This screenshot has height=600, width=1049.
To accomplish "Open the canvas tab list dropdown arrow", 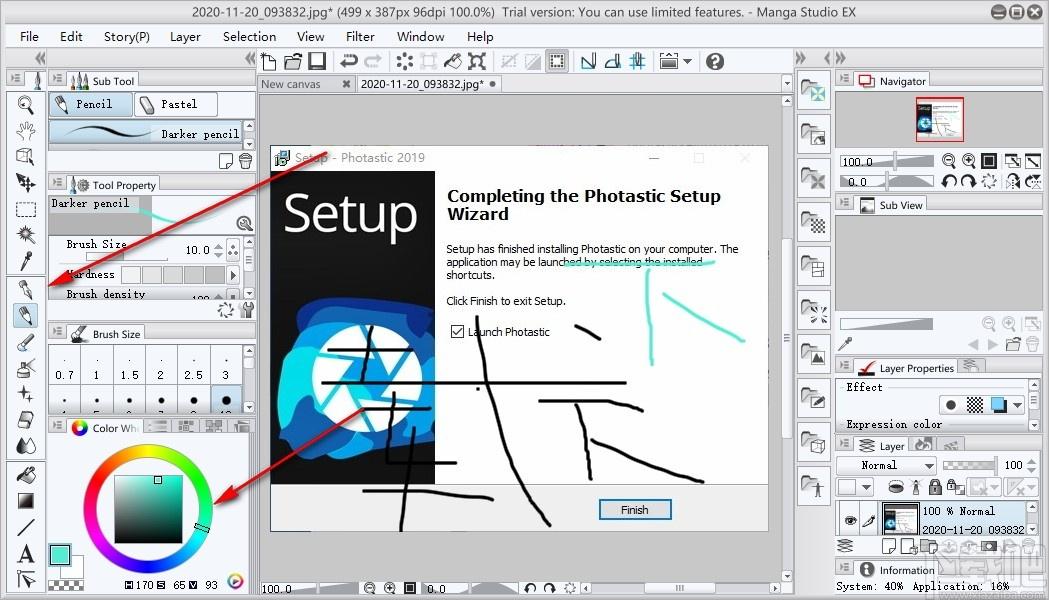I will 787,84.
